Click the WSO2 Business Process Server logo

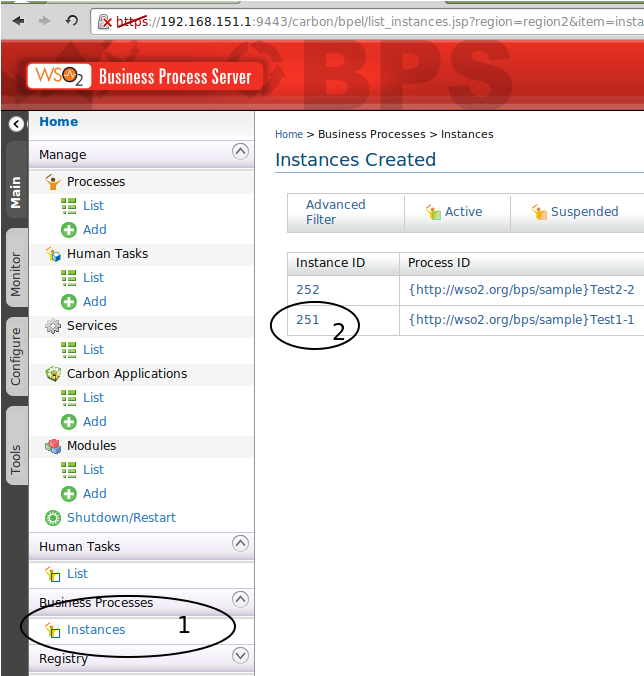145,76
